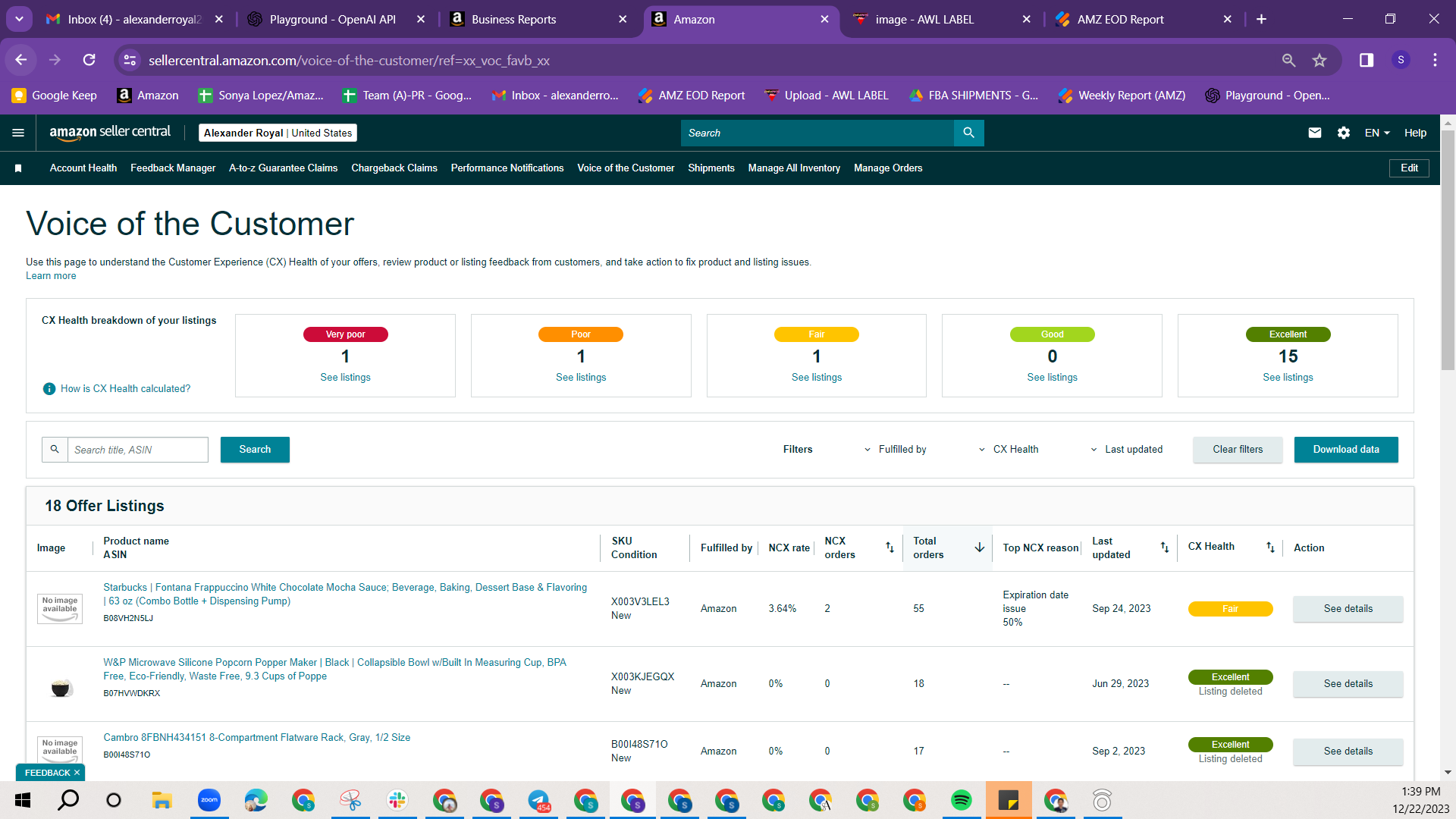The image size is (1456, 819).
Task: Open browser zoom magnifier icon in address bar
Action: point(1288,60)
